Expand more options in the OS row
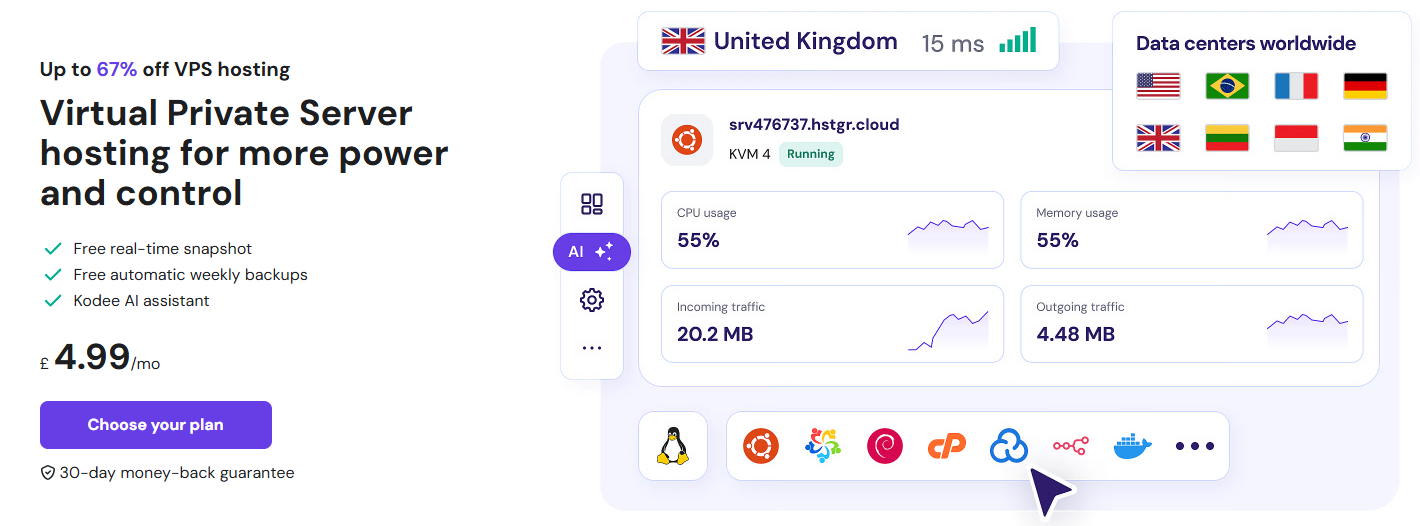Screen dimensions: 1420x526 click(1194, 446)
